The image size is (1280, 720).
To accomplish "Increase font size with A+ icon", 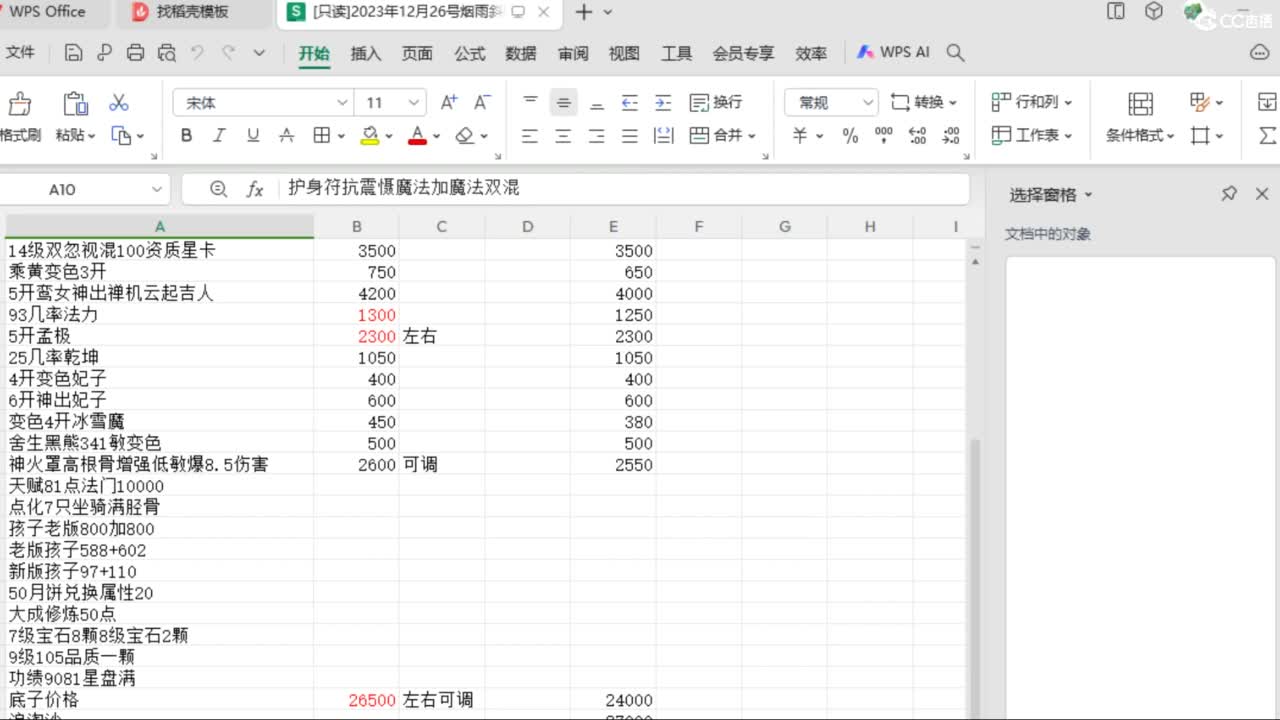I will (449, 102).
